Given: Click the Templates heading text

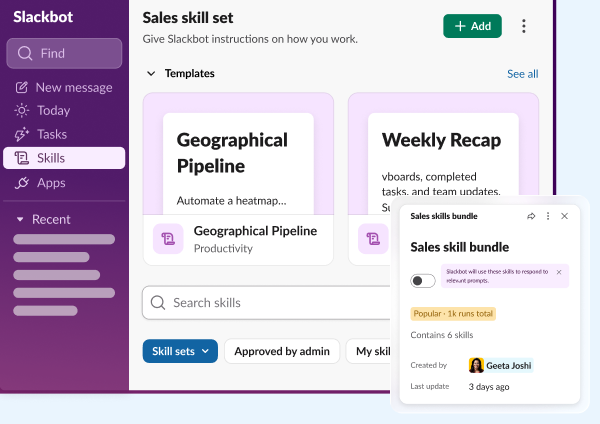Looking at the screenshot, I should coord(190,73).
